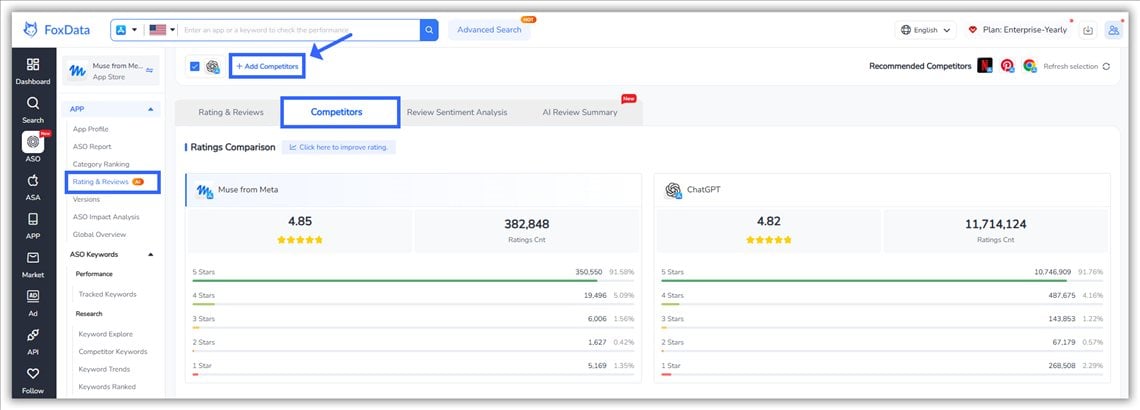Open ASO Impact Analysis in sidebar
This screenshot has height=410, width=1140.
pos(105,217)
